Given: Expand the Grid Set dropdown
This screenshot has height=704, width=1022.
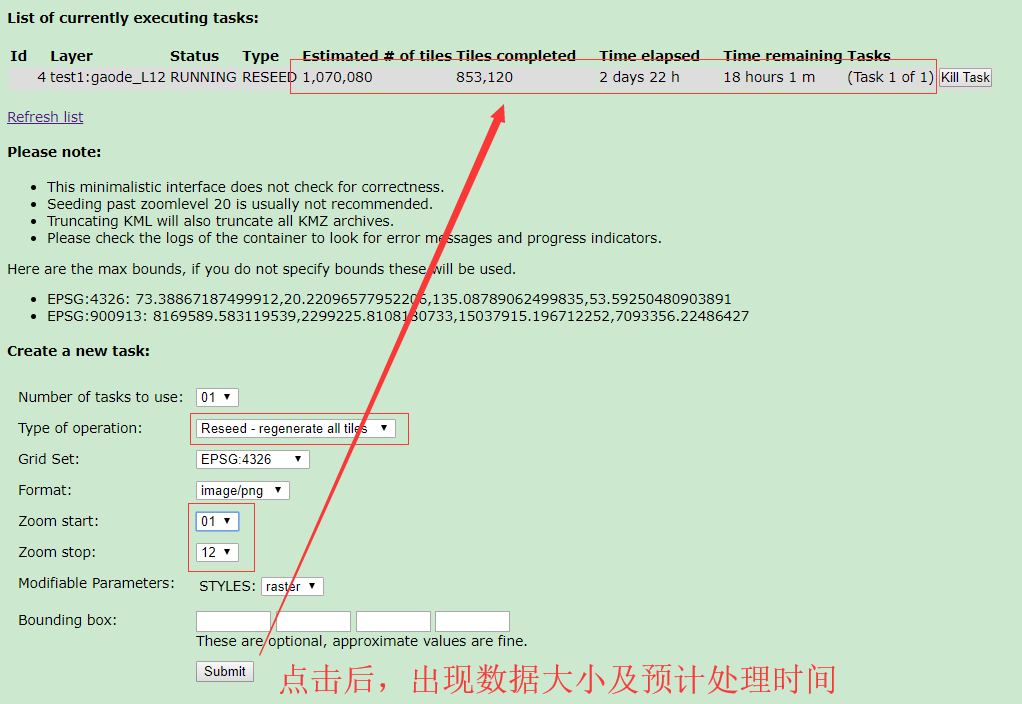Looking at the screenshot, I should point(252,459).
